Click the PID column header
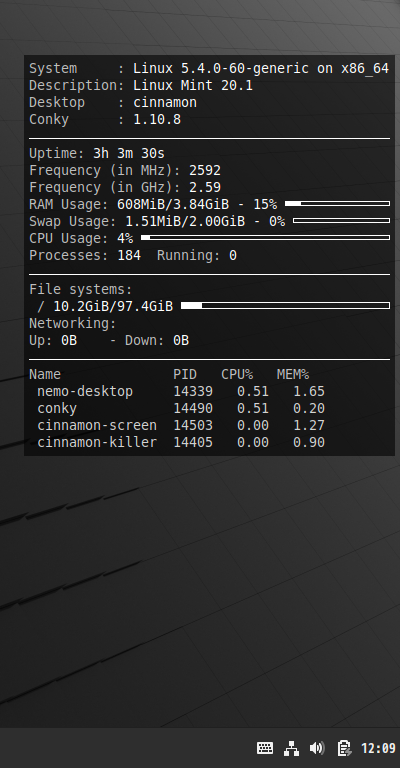This screenshot has height=768, width=400. [185, 374]
